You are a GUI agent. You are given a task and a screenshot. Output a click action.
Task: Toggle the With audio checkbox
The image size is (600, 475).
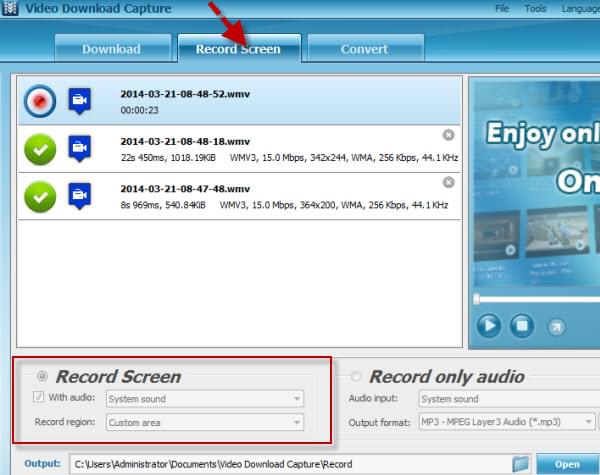pyautogui.click(x=39, y=397)
